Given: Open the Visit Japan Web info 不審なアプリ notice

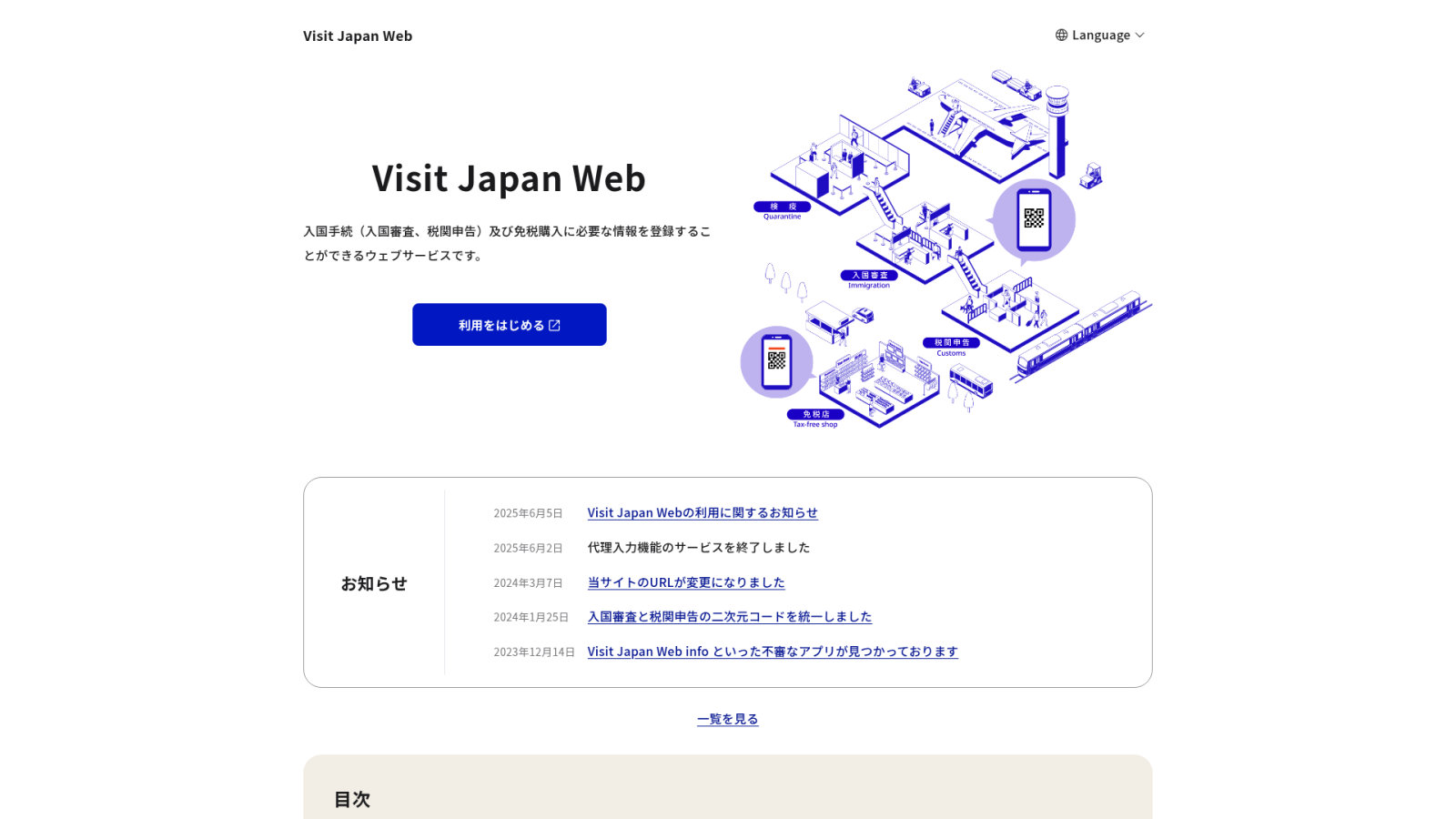Looking at the screenshot, I should tap(773, 652).
